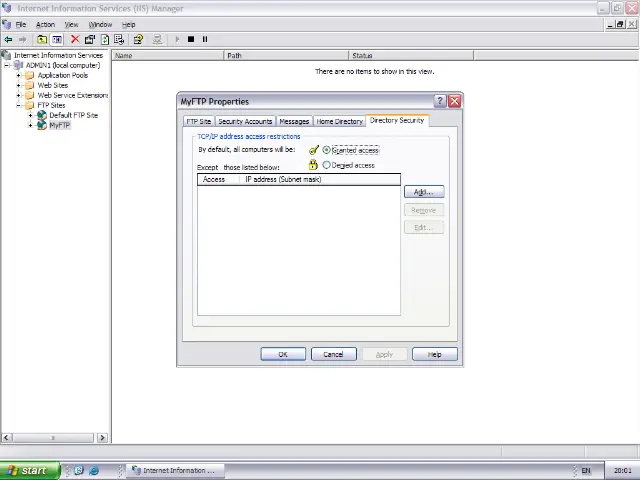Click the tree pane scroll left arrow
Screen dimensions: 640x480
point(6,438)
